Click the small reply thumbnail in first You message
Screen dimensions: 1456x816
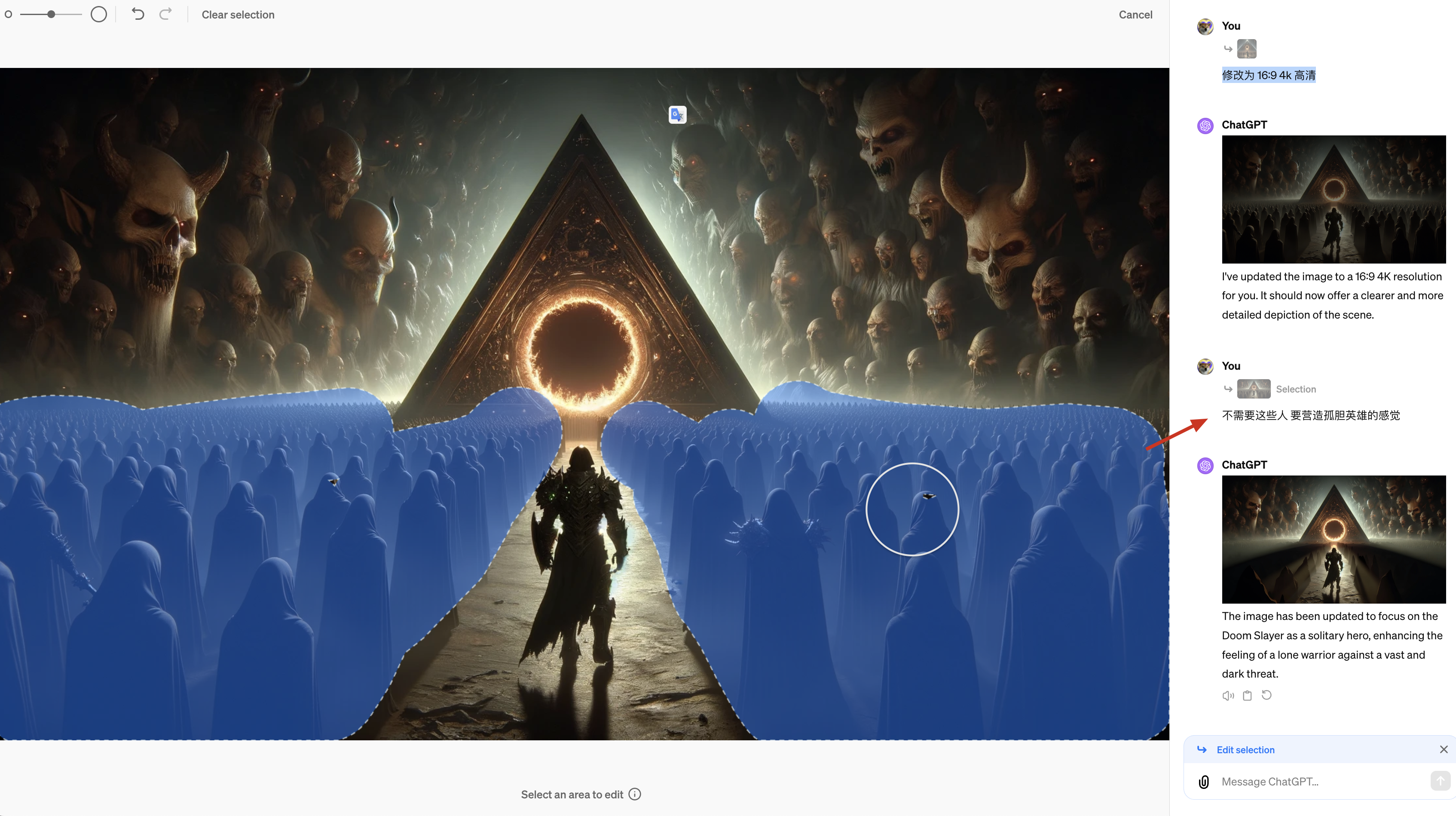pyautogui.click(x=1246, y=49)
